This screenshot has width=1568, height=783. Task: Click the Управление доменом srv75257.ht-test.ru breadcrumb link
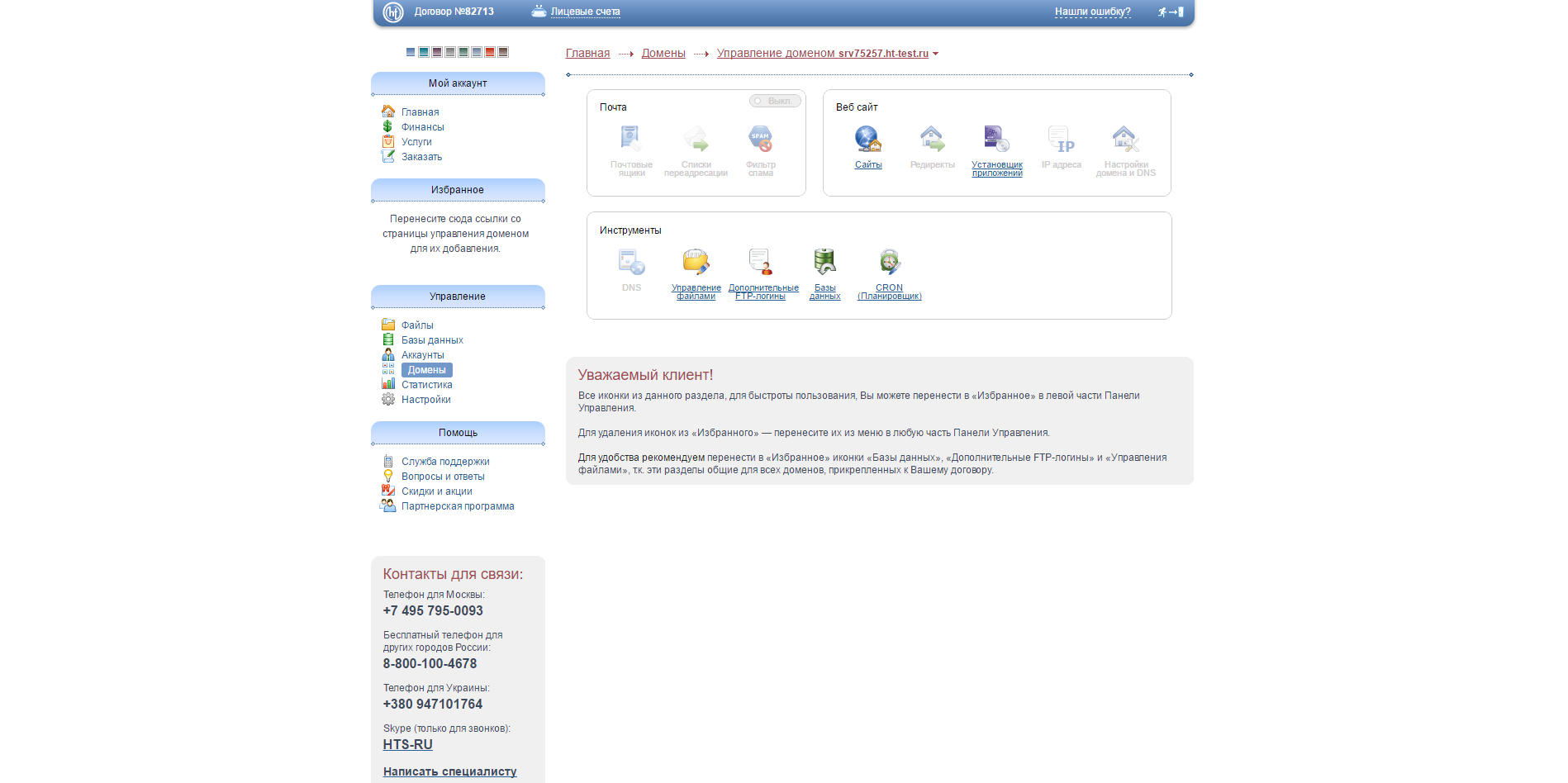(823, 53)
